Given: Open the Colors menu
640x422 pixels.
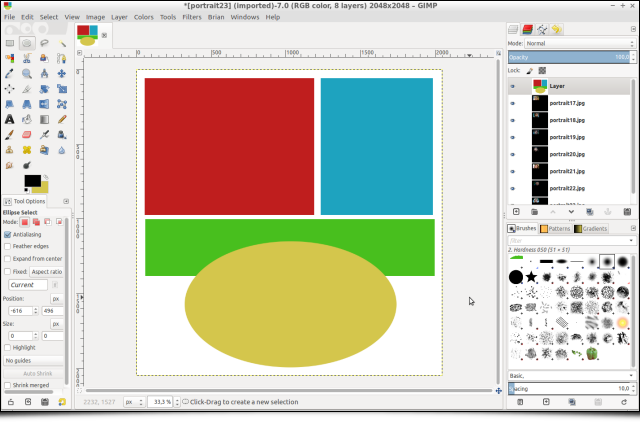Looking at the screenshot, I should 144,17.
